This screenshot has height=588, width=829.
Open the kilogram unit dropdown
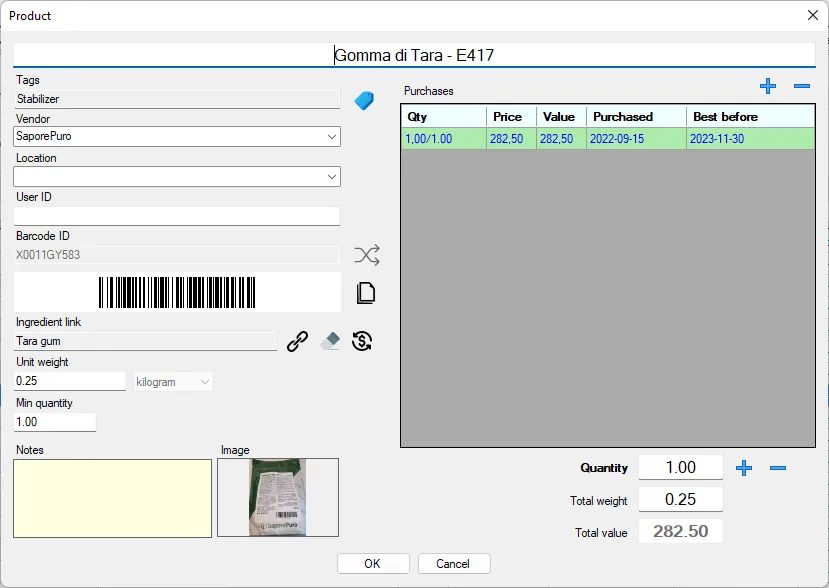pyautogui.click(x=173, y=382)
